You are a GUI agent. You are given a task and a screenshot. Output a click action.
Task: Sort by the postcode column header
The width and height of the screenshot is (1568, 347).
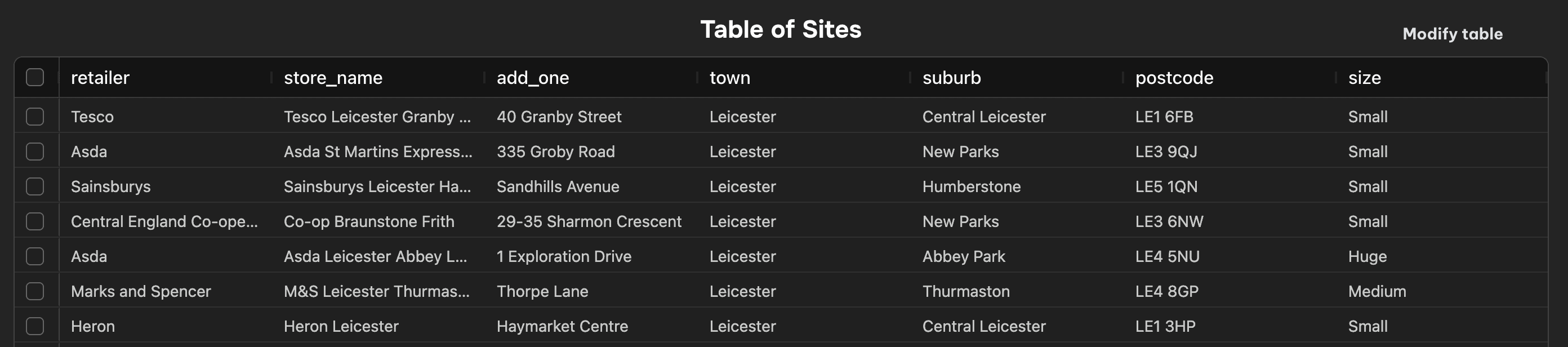(1174, 78)
